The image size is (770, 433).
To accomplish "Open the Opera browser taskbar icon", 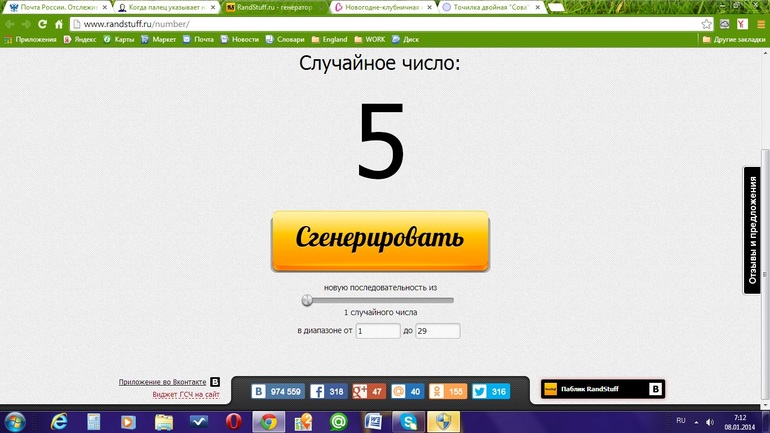I will 234,422.
